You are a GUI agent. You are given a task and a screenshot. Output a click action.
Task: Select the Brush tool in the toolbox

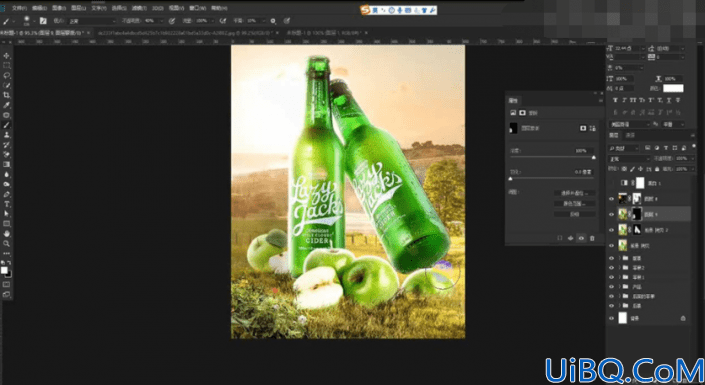pyautogui.click(x=6, y=125)
